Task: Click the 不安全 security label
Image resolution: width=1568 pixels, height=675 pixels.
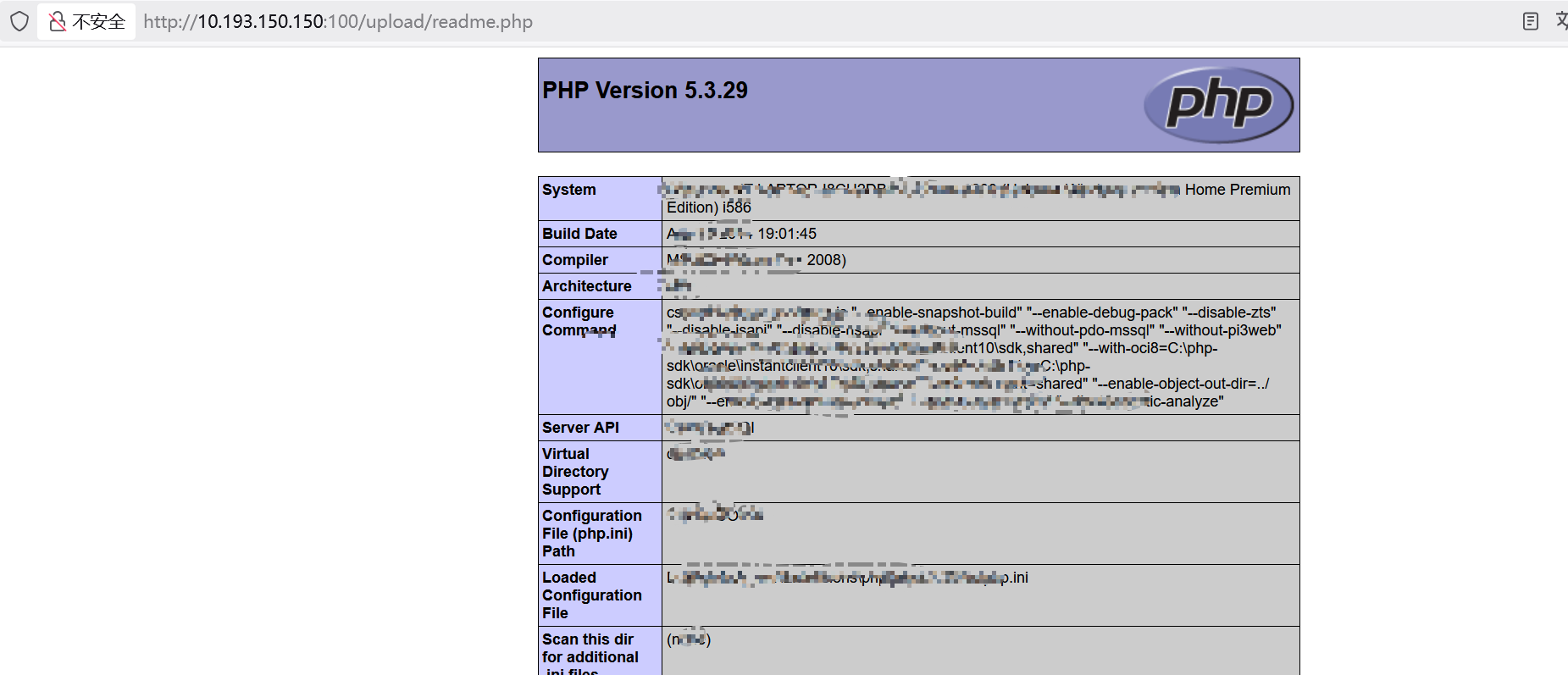Action: coord(98,21)
